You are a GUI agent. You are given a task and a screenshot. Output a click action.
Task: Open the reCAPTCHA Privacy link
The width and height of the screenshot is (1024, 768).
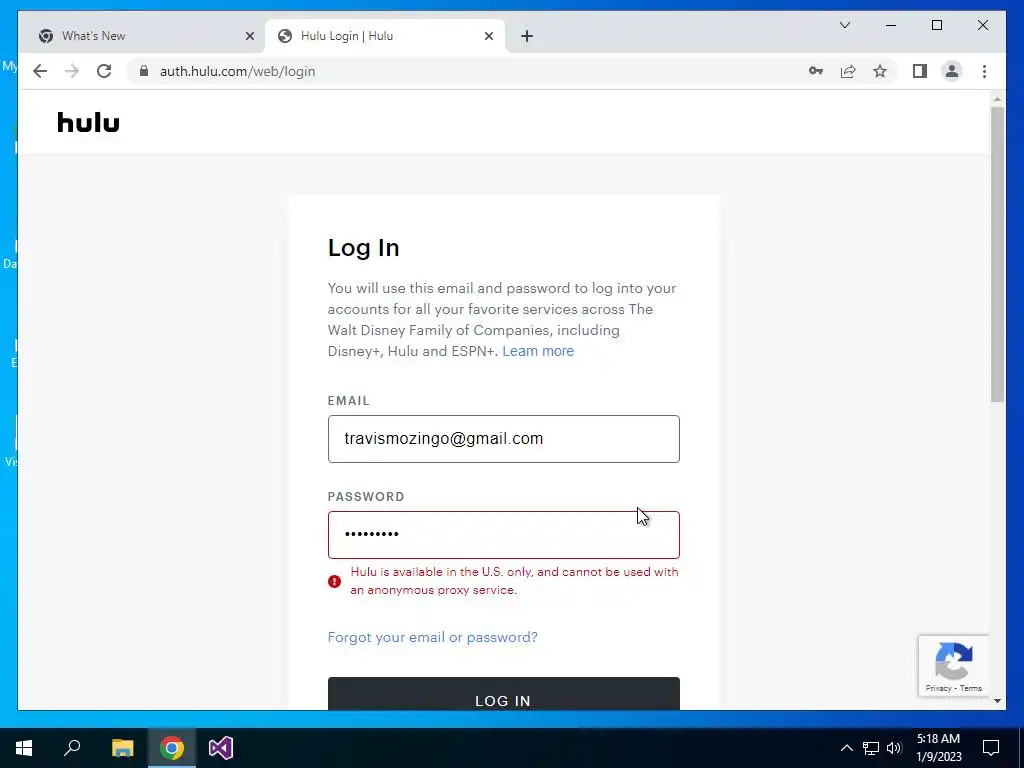(938, 688)
